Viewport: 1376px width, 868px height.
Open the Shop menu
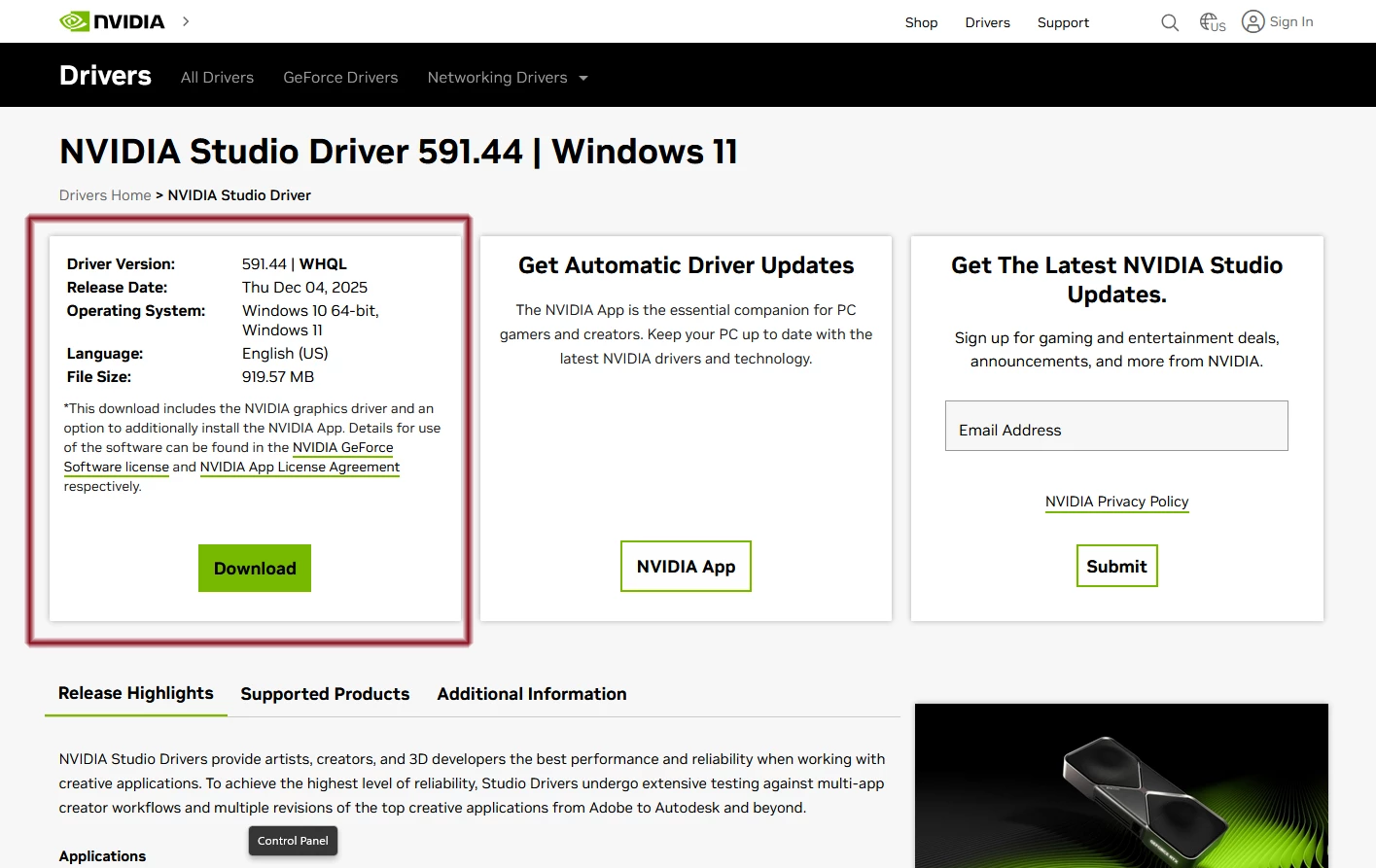(921, 22)
